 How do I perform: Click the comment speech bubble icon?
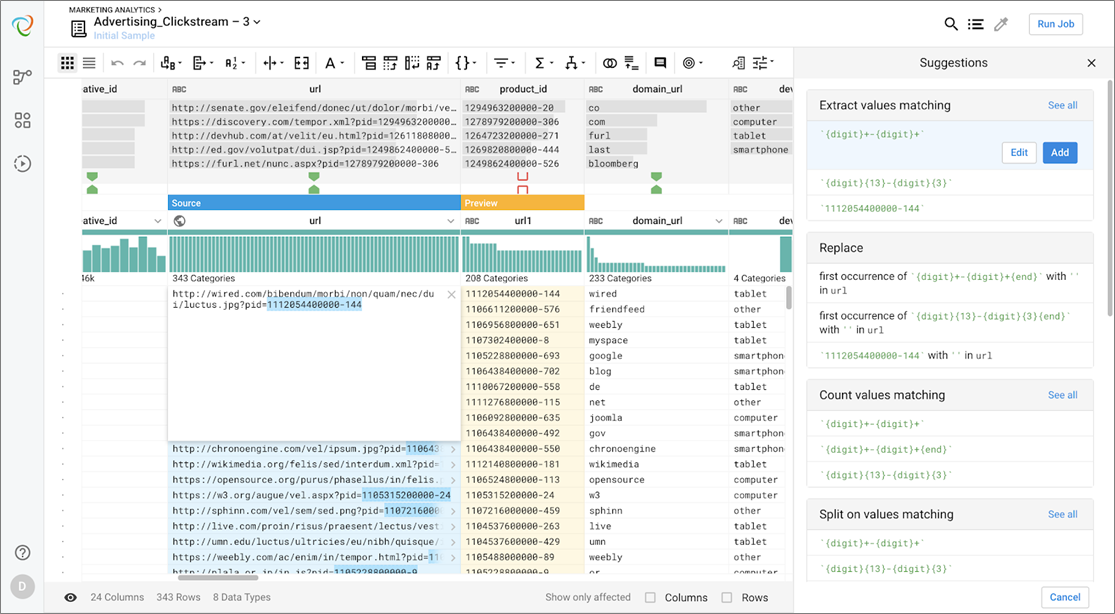pyautogui.click(x=660, y=63)
